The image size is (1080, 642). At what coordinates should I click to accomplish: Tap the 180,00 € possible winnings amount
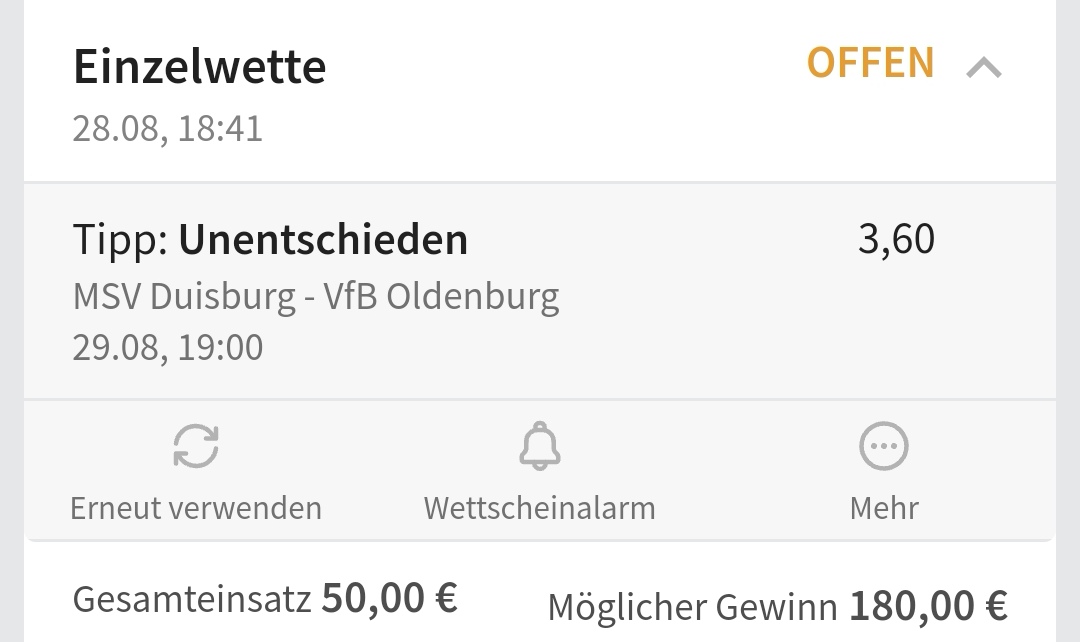(928, 606)
